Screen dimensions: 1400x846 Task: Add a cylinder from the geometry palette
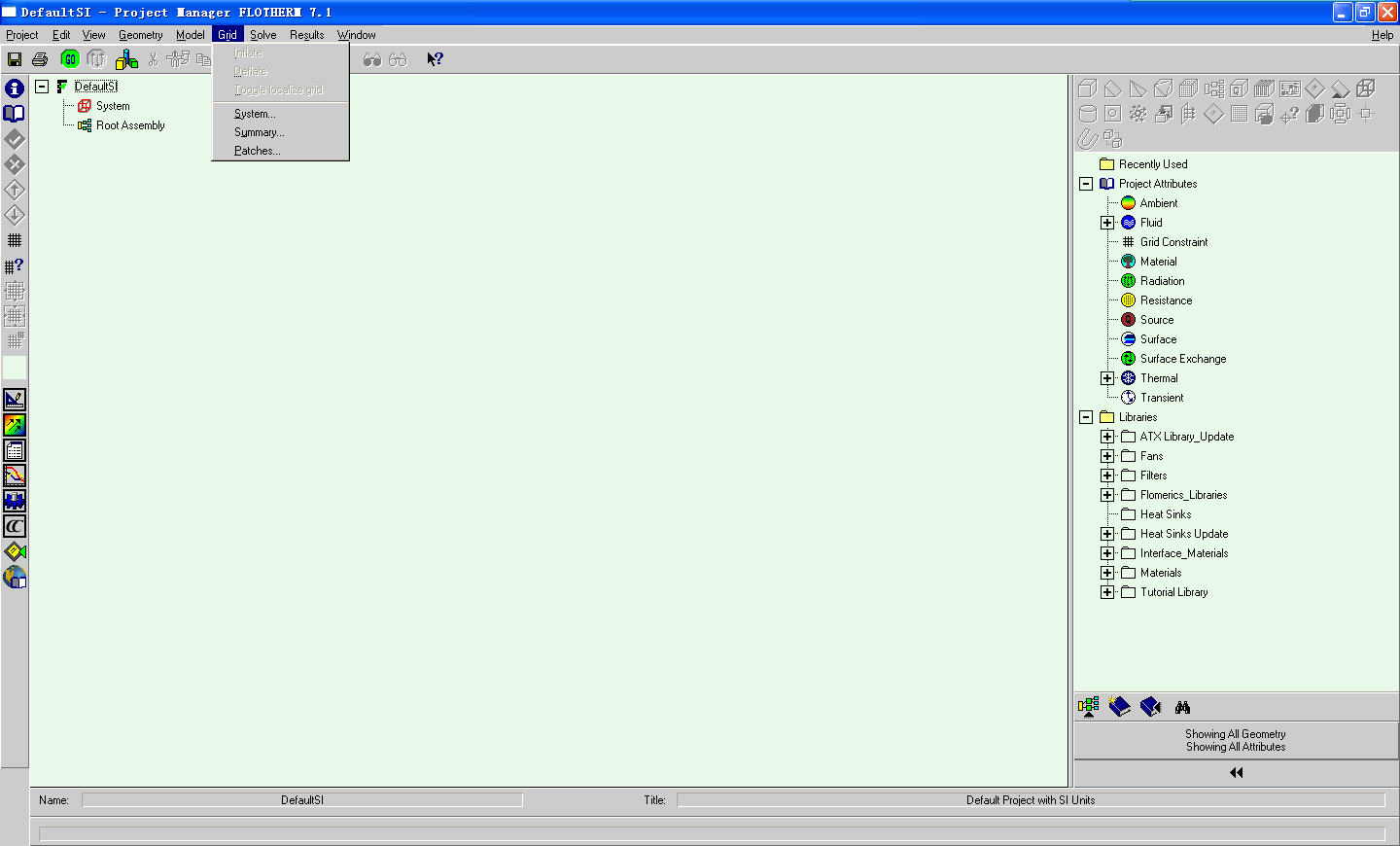click(1088, 114)
